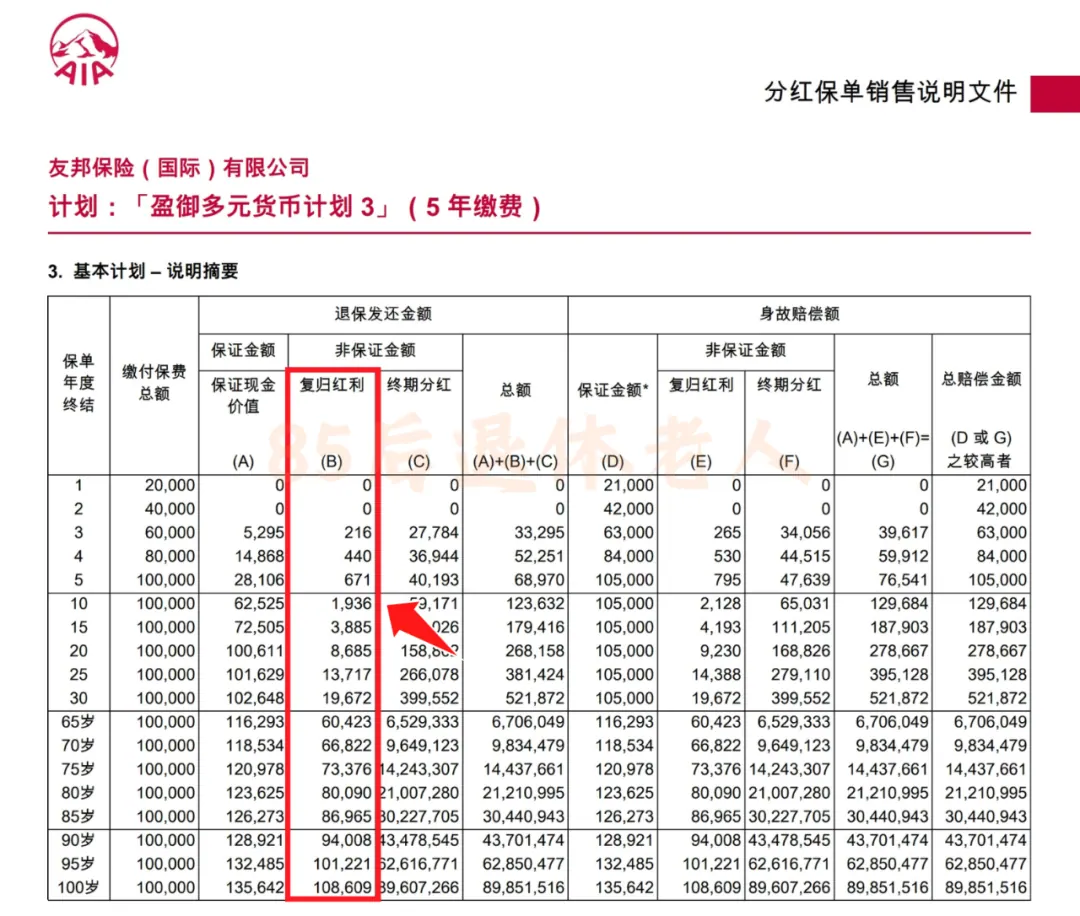Image resolution: width=1080 pixels, height=916 pixels.
Task: Click year 25 surrender total '381,424'
Action: [x=535, y=675]
